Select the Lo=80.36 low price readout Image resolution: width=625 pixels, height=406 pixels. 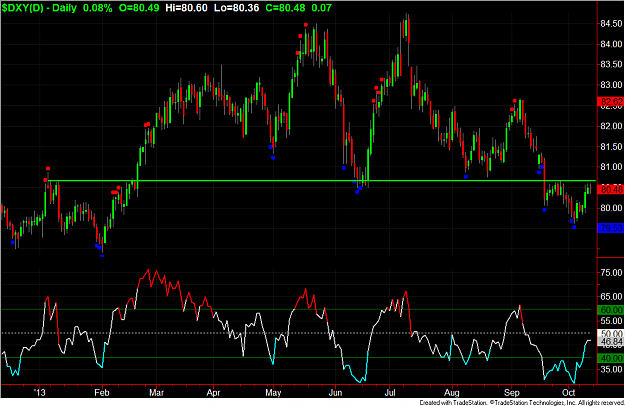pyautogui.click(x=236, y=8)
